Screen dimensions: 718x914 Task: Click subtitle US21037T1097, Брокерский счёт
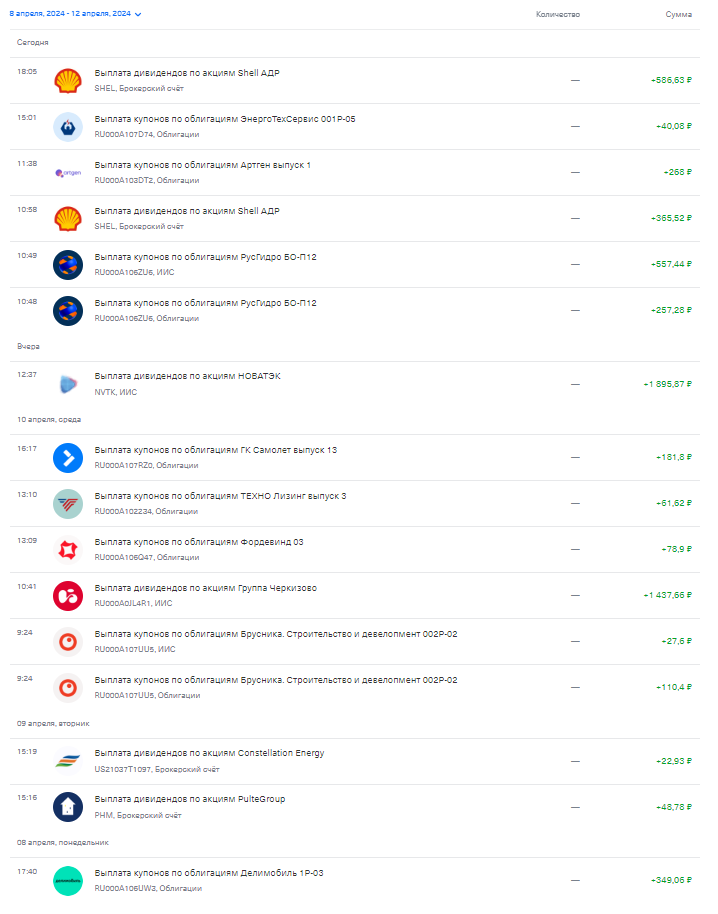point(157,769)
